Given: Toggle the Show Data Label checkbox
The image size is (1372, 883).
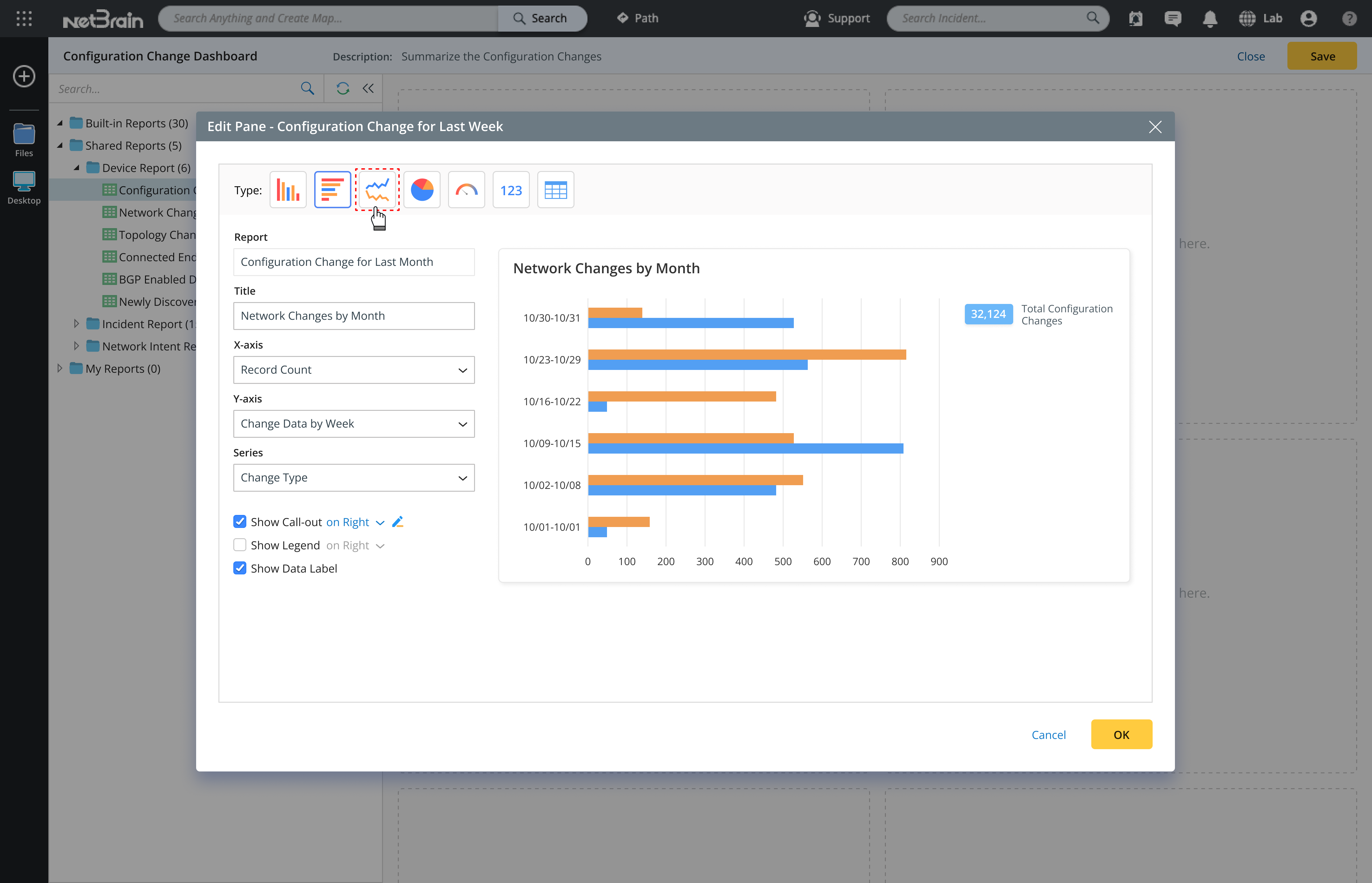Looking at the screenshot, I should 240,568.
